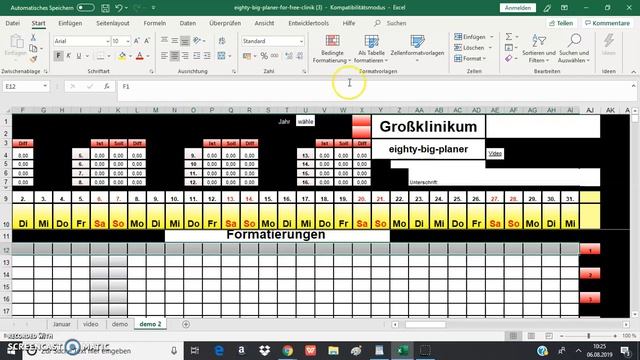640x360 pixels.
Task: Click the fill color bucket icon
Action: [122, 56]
